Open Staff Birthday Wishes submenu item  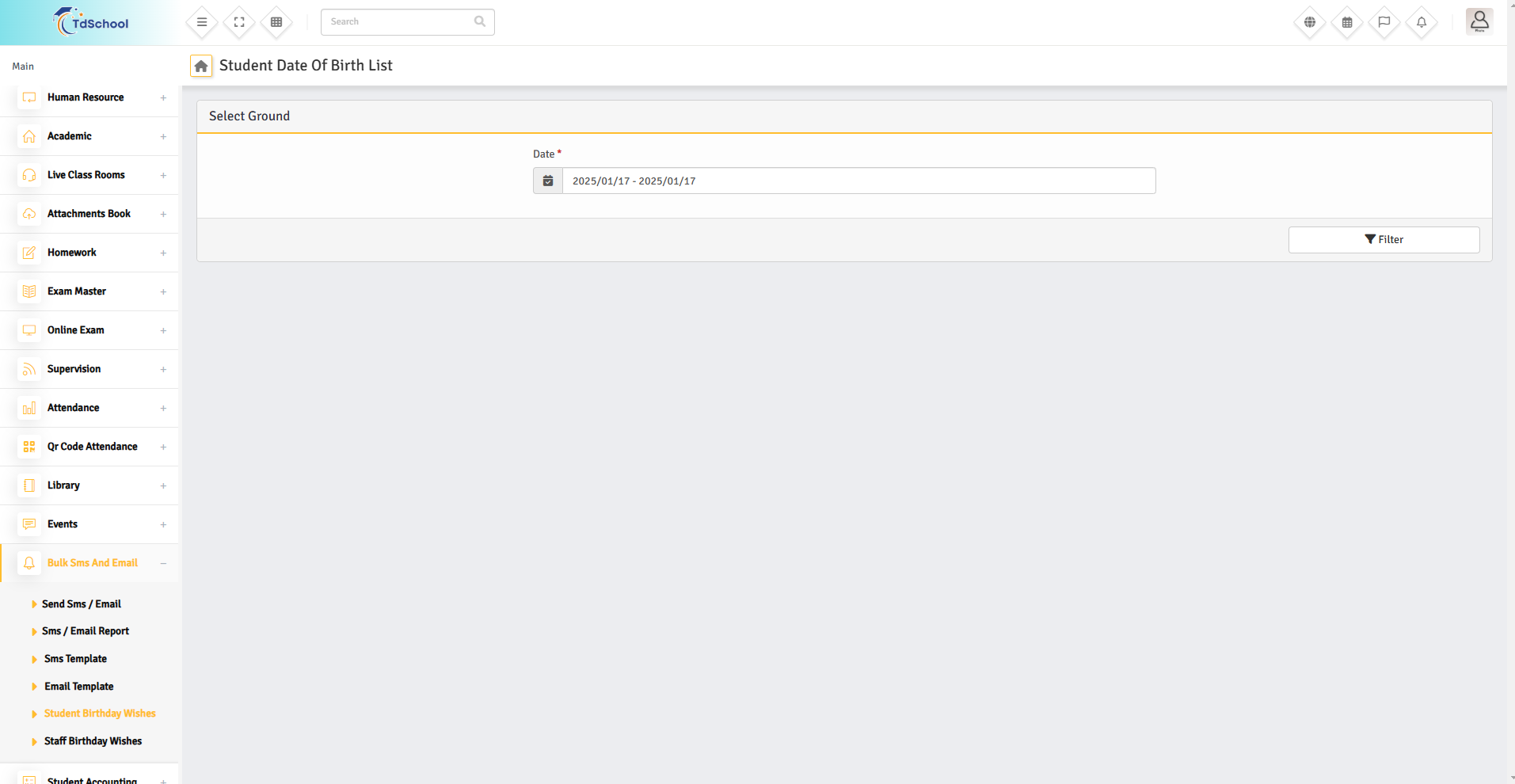93,741
